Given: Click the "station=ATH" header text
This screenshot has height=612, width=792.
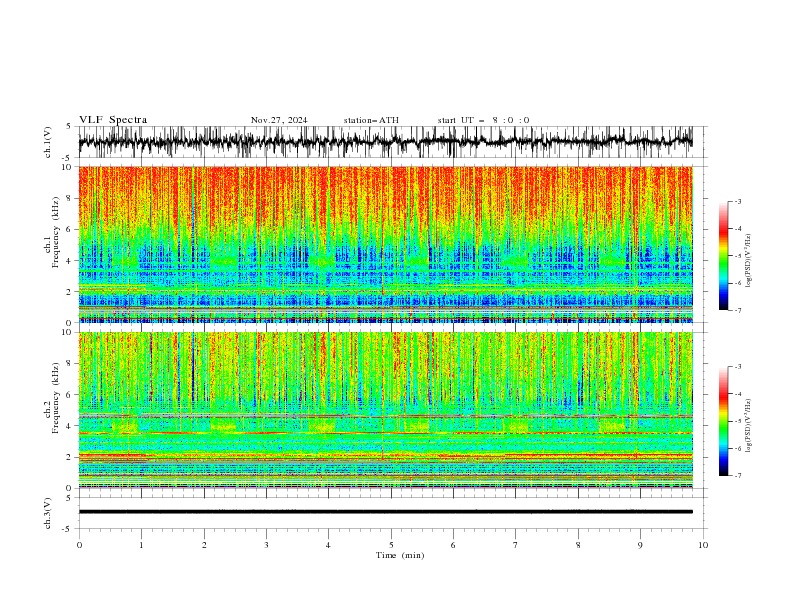Looking at the screenshot, I should click(x=371, y=120).
